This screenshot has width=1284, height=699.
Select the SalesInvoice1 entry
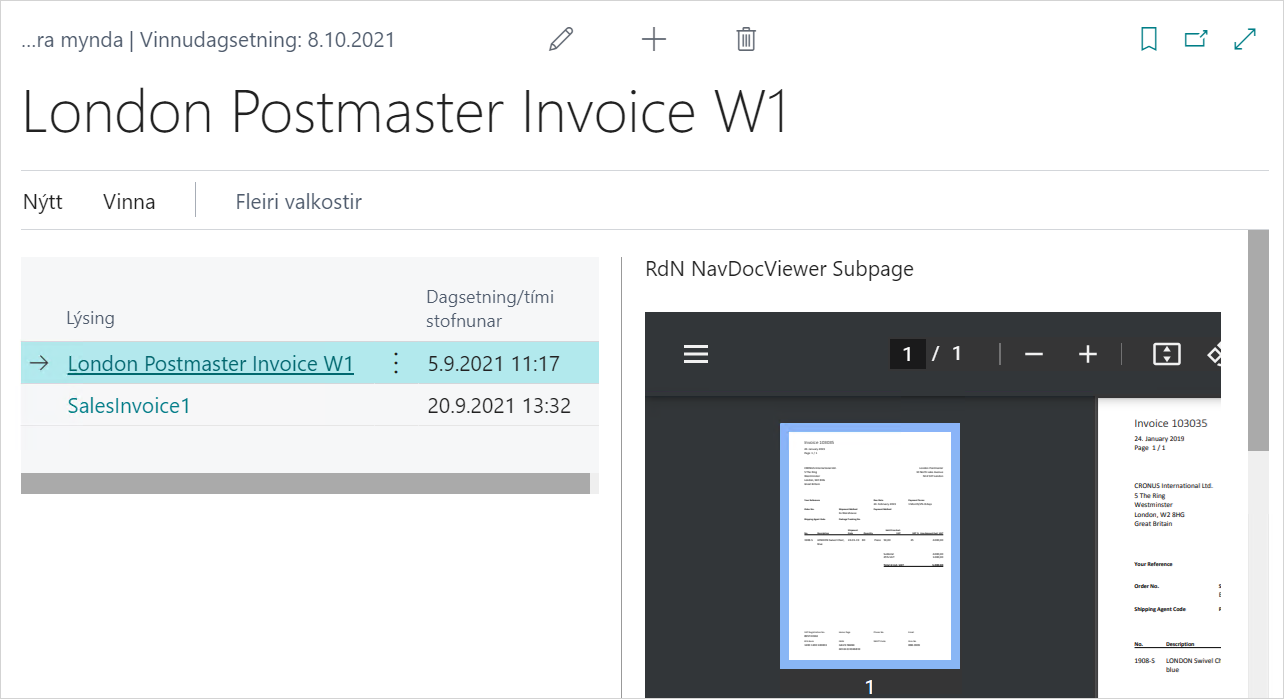tap(128, 406)
